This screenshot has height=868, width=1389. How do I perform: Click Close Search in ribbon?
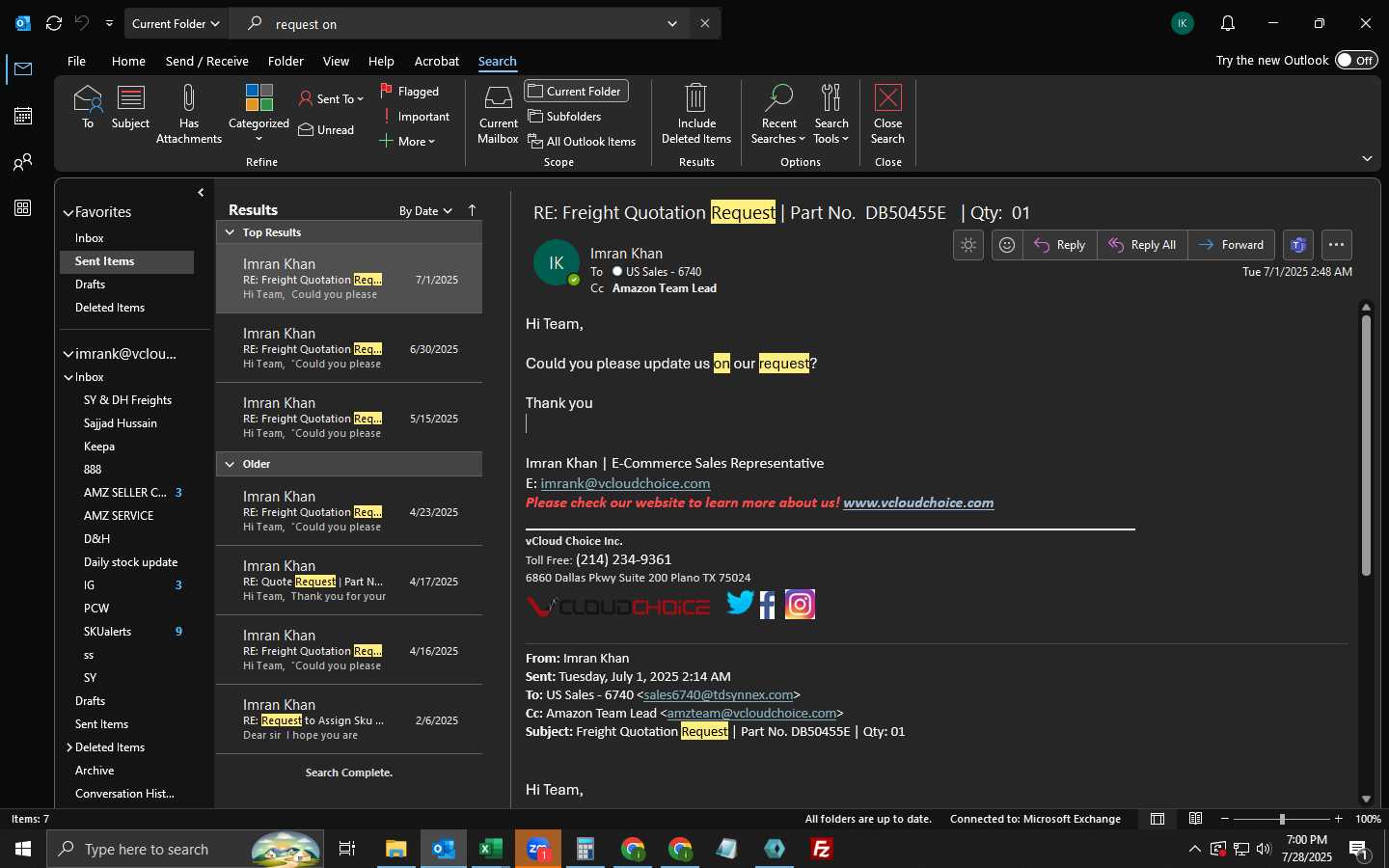[887, 115]
